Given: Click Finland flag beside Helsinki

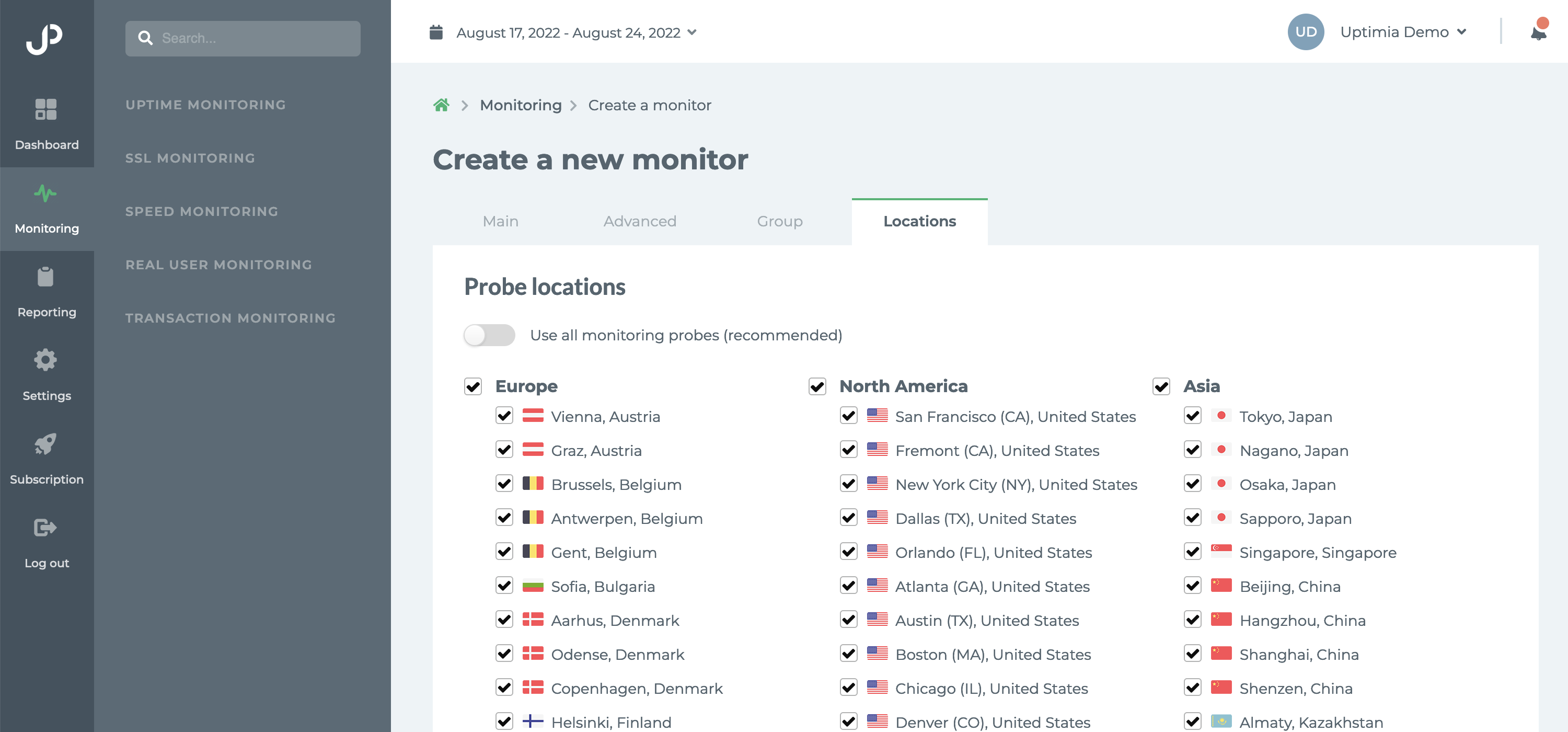Looking at the screenshot, I should pyautogui.click(x=533, y=722).
